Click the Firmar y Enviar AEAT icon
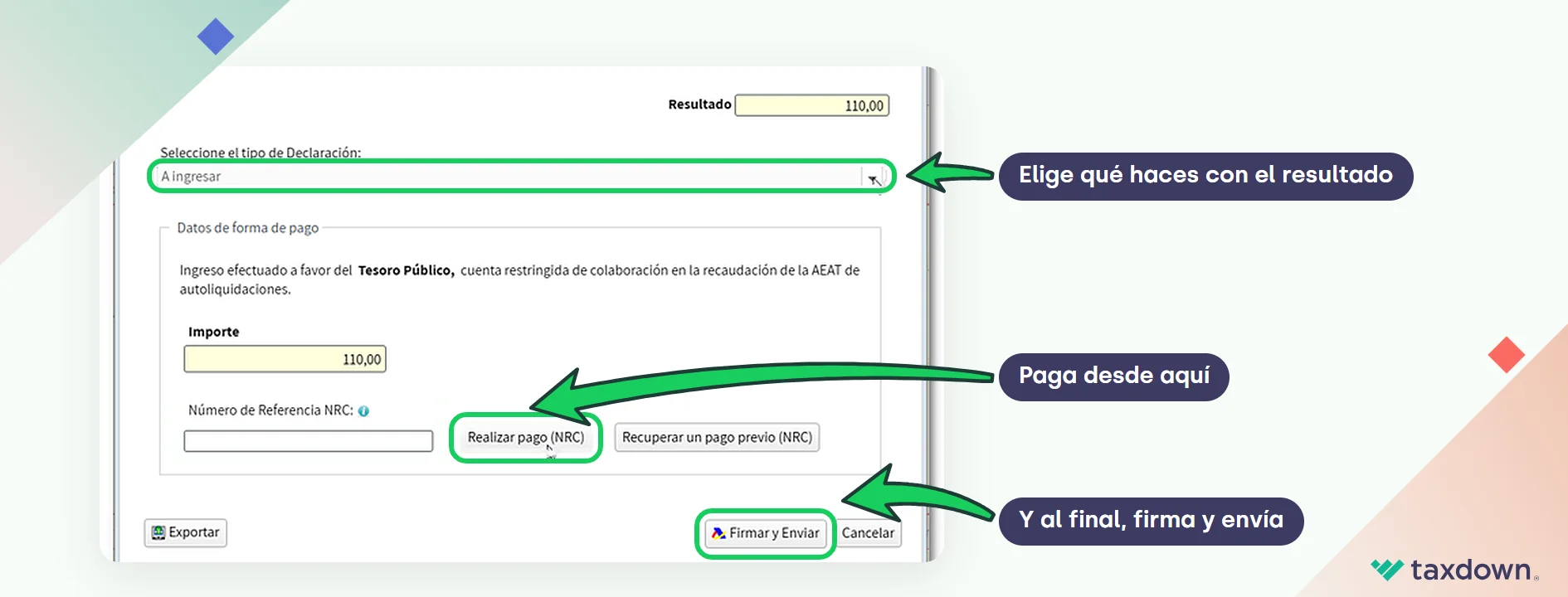The image size is (1568, 597). coord(718,533)
